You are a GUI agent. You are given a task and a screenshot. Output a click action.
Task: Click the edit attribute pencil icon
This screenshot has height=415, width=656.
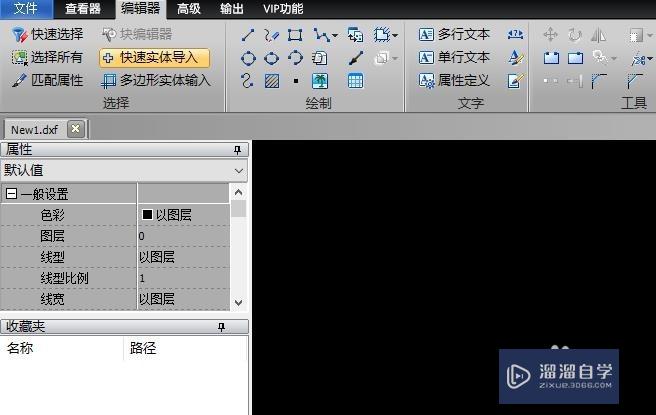[515, 81]
